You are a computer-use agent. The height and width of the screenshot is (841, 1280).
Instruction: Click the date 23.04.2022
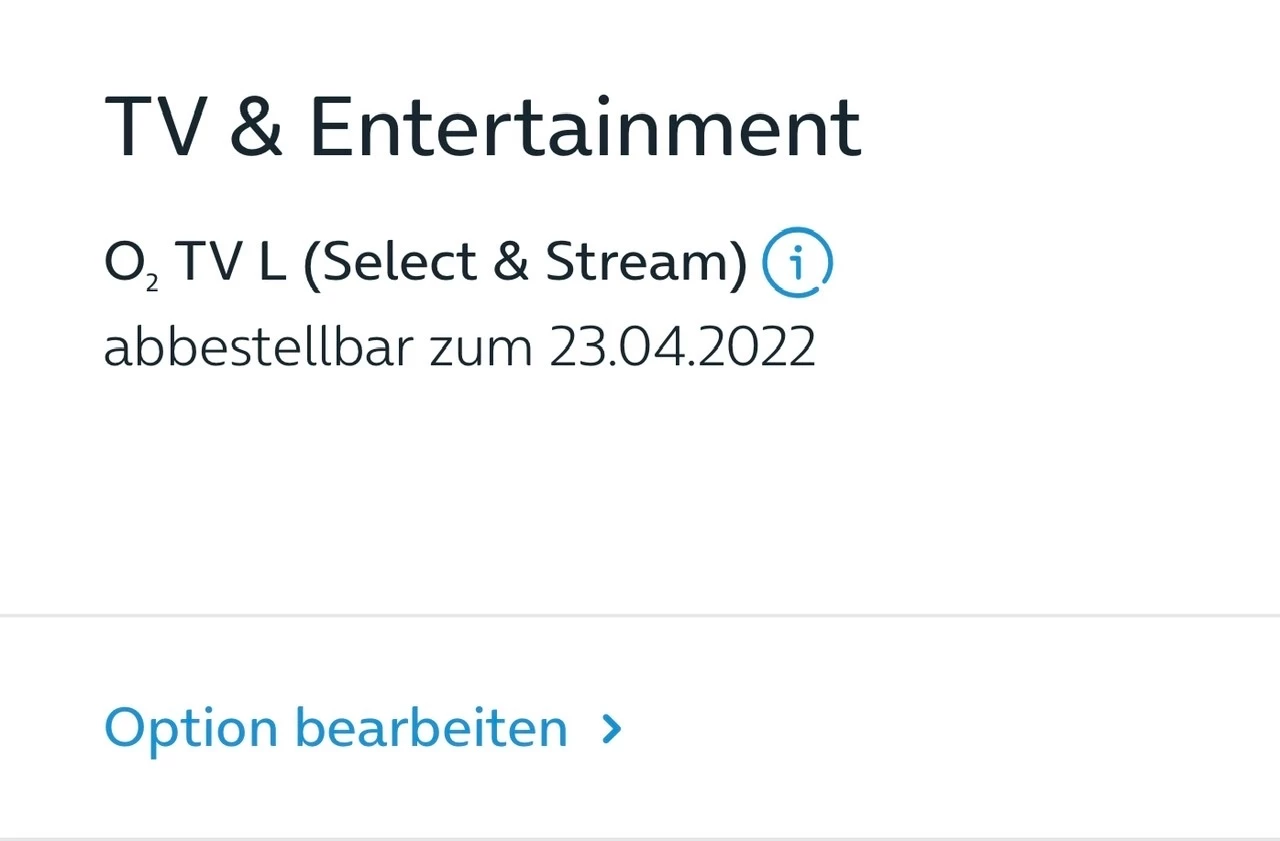point(682,348)
